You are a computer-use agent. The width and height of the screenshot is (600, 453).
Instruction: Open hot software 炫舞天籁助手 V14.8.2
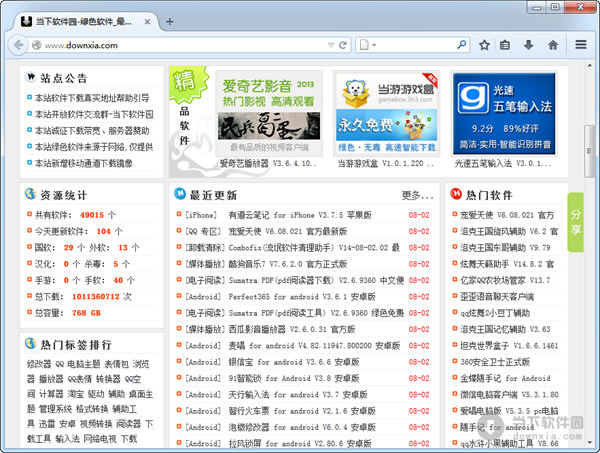tap(507, 264)
